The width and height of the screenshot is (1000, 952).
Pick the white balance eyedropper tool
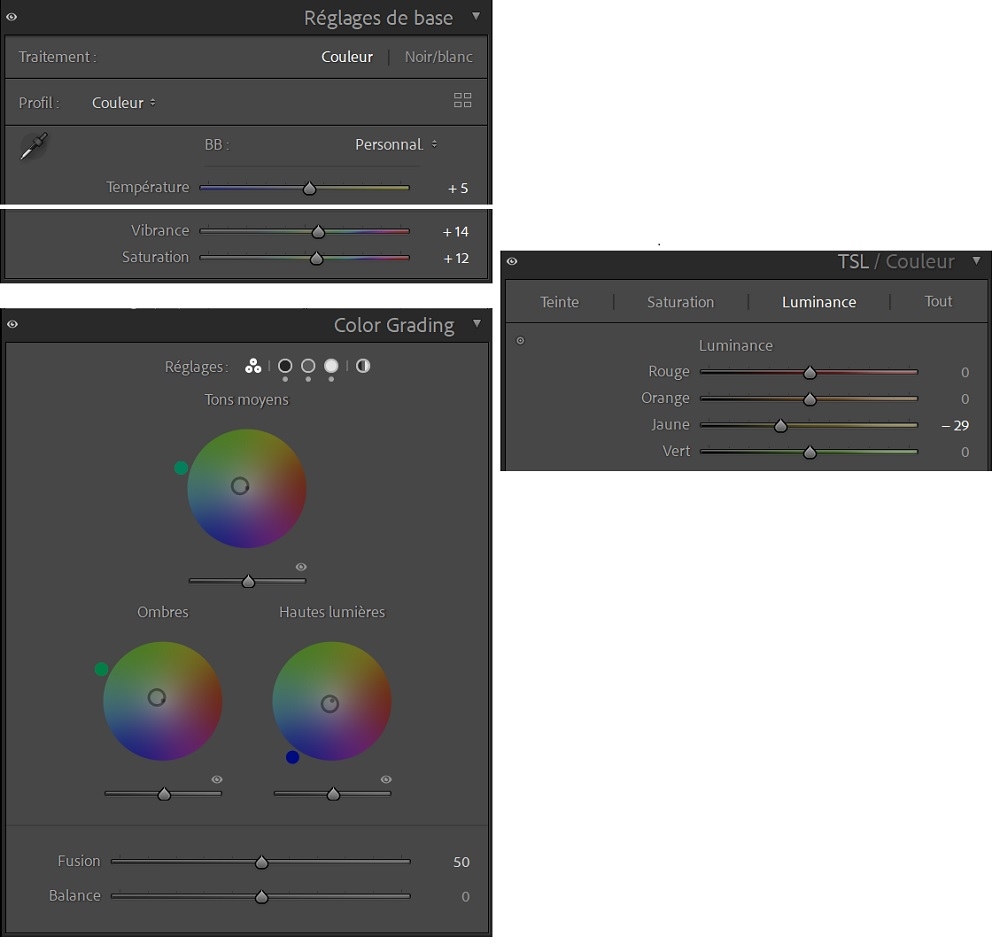coord(34,146)
